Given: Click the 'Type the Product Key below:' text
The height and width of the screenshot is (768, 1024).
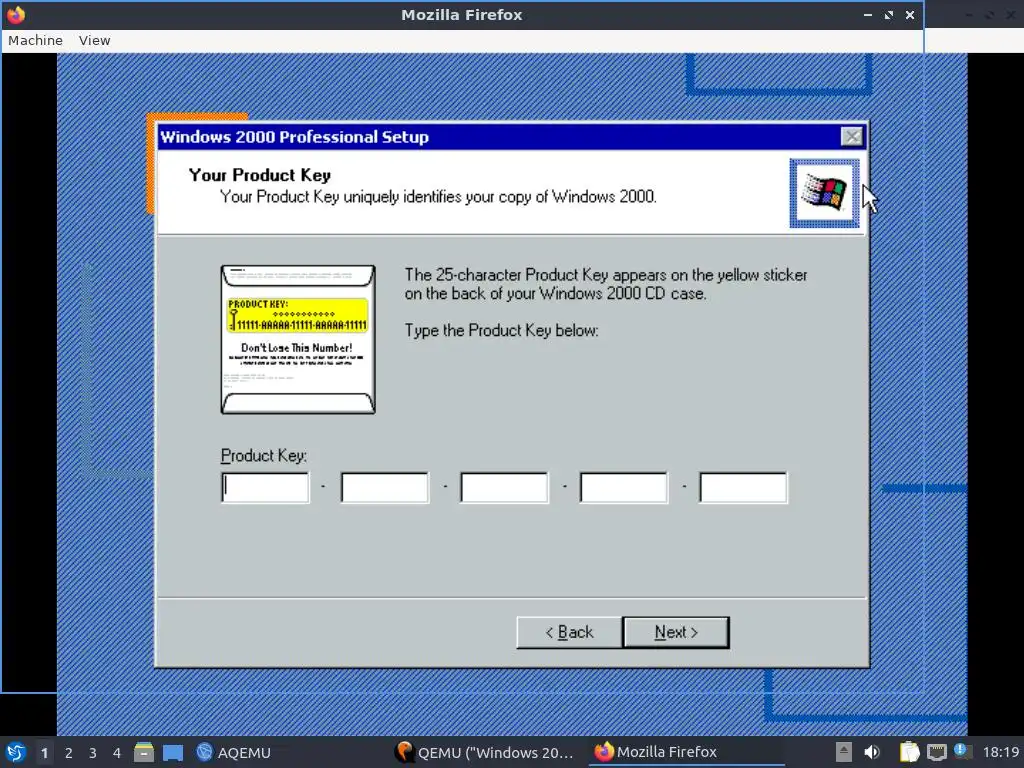Looking at the screenshot, I should tap(502, 330).
